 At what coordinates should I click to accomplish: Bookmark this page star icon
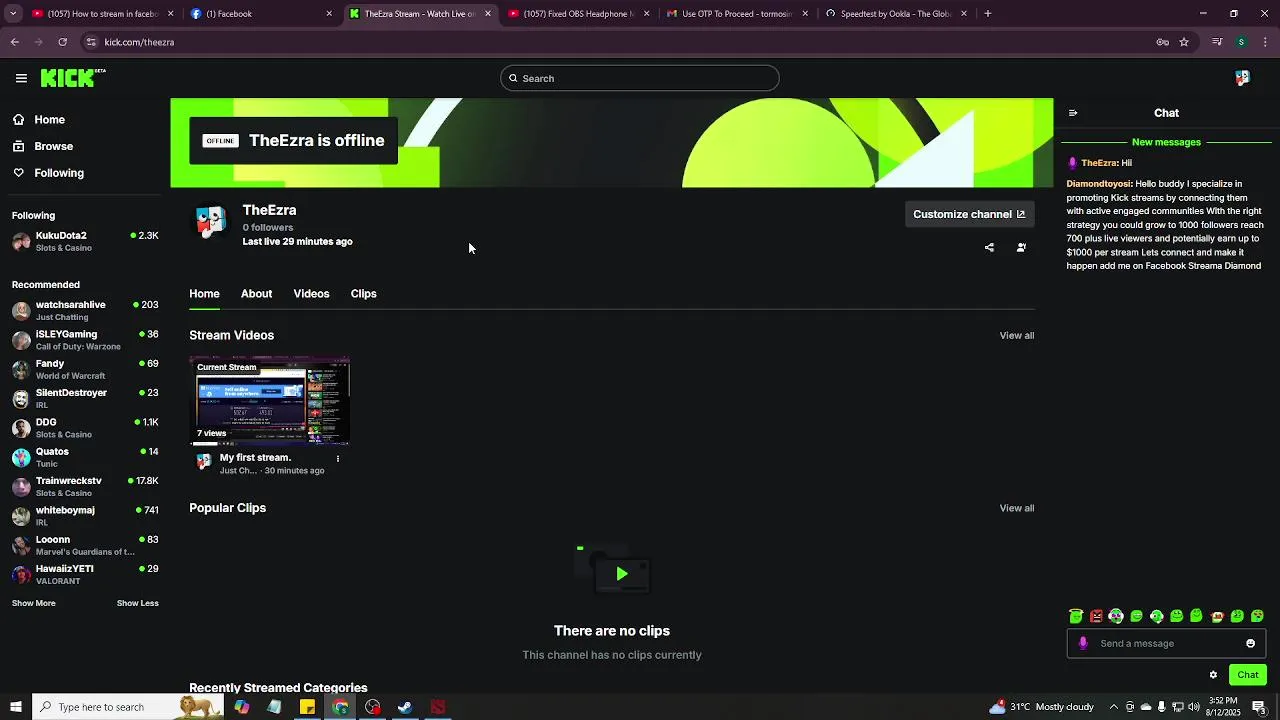[x=1184, y=42]
